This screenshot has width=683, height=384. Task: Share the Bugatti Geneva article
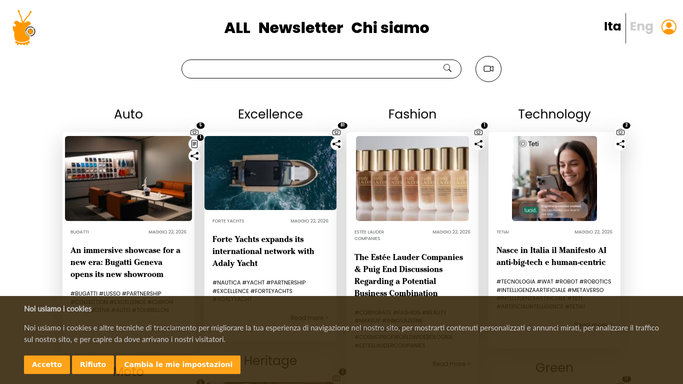coord(194,156)
